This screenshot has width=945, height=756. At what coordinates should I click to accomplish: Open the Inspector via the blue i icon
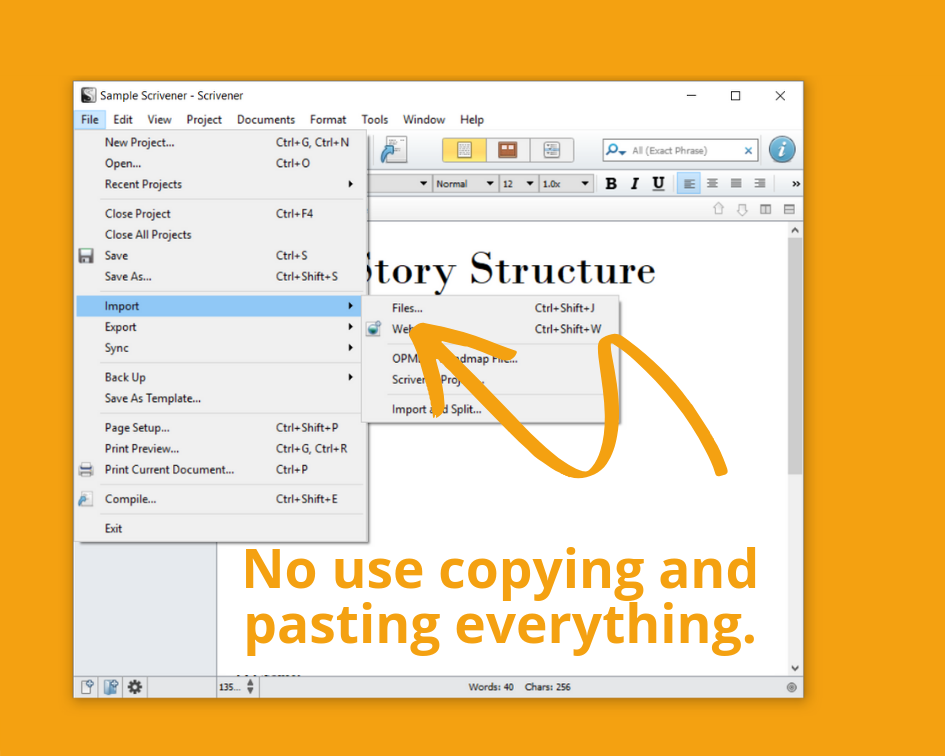pyautogui.click(x=782, y=149)
